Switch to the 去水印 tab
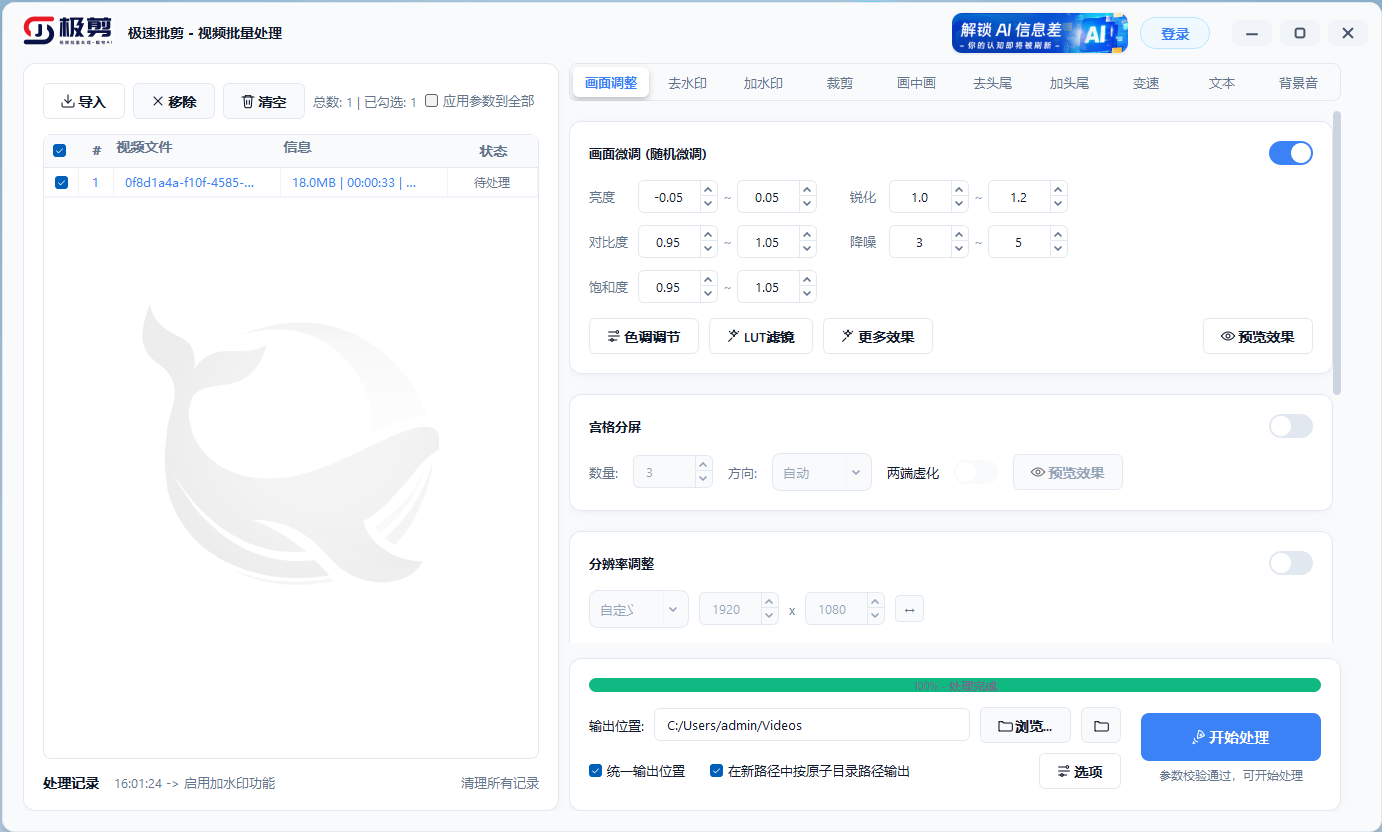This screenshot has width=1382, height=832. [x=687, y=83]
